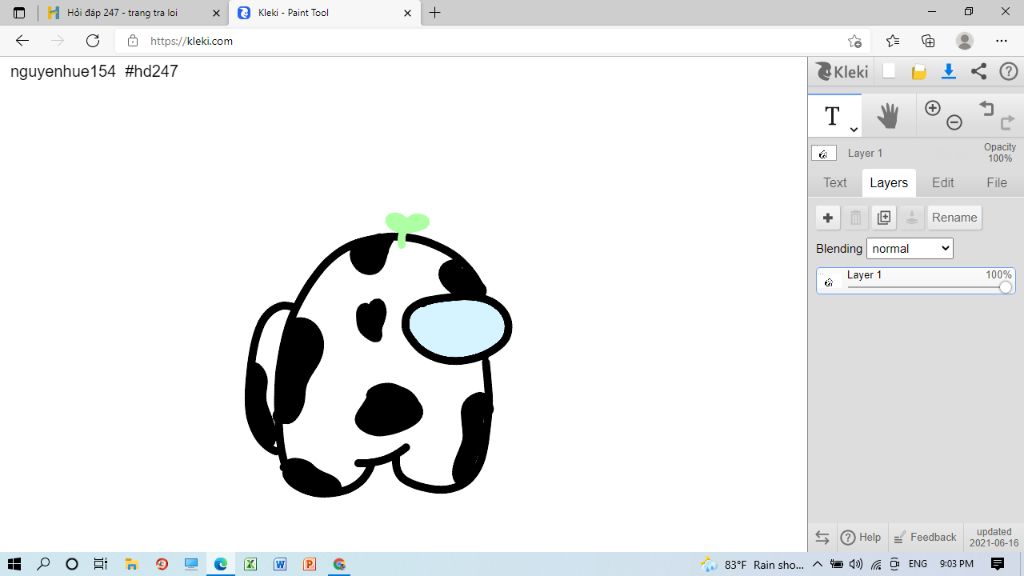Open Kleki help question mark icon
1024x576 pixels.
pos(1008,72)
